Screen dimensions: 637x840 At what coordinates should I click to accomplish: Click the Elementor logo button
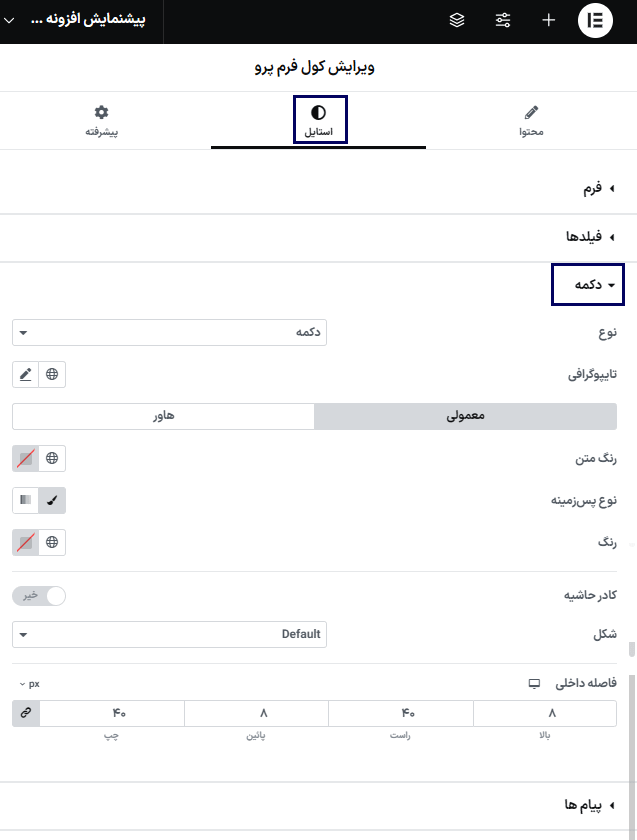(x=595, y=20)
